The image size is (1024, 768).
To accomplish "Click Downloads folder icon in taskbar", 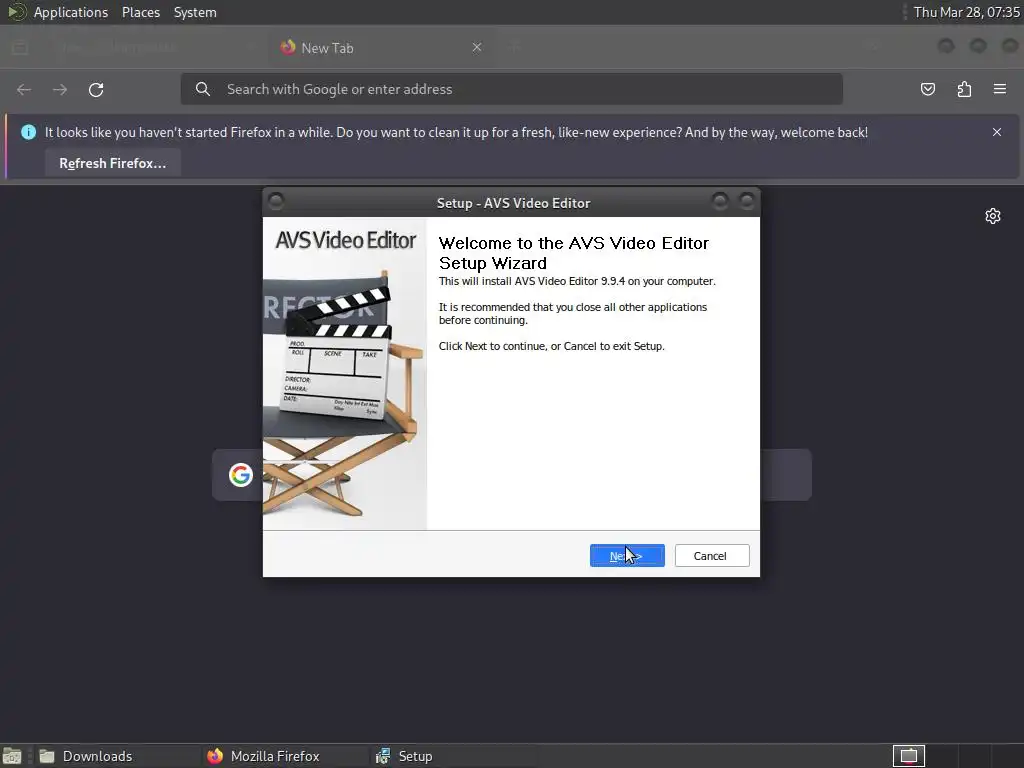I will [x=46, y=756].
